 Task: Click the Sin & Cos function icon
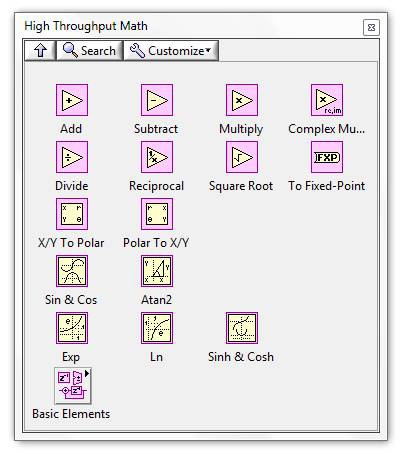72,271
